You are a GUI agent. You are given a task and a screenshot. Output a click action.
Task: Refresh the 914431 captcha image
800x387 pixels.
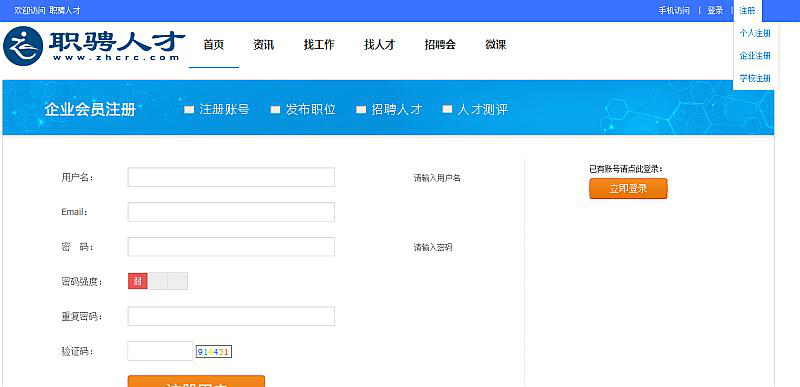click(x=214, y=352)
